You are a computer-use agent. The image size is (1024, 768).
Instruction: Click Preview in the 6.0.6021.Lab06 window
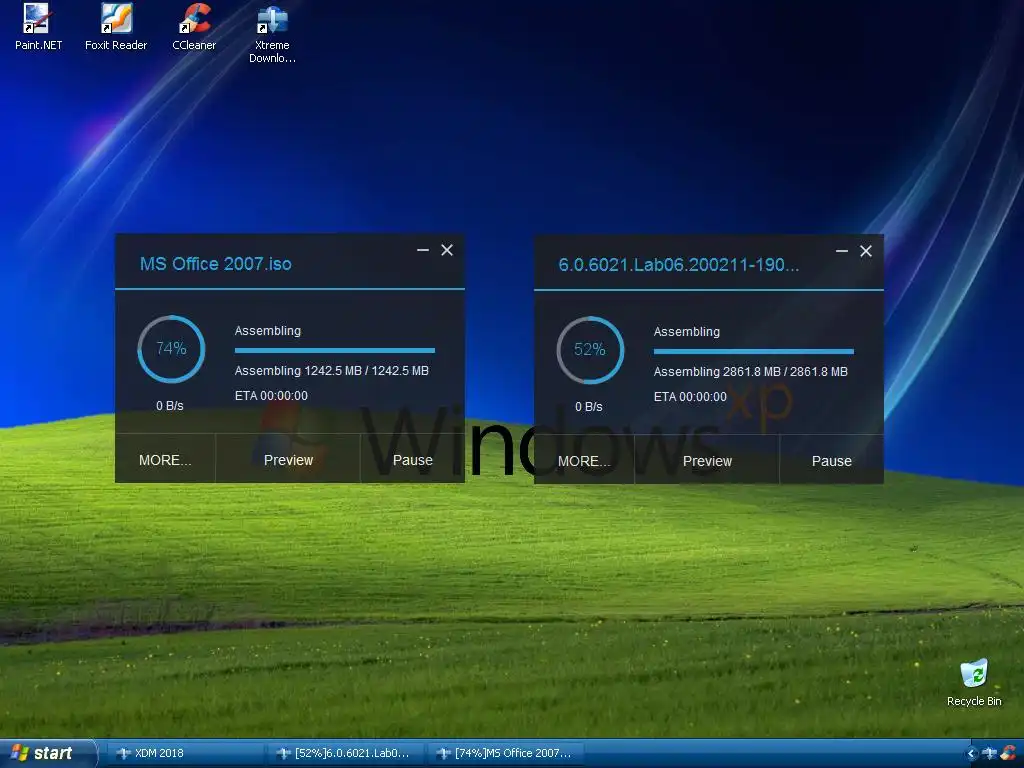pos(707,461)
